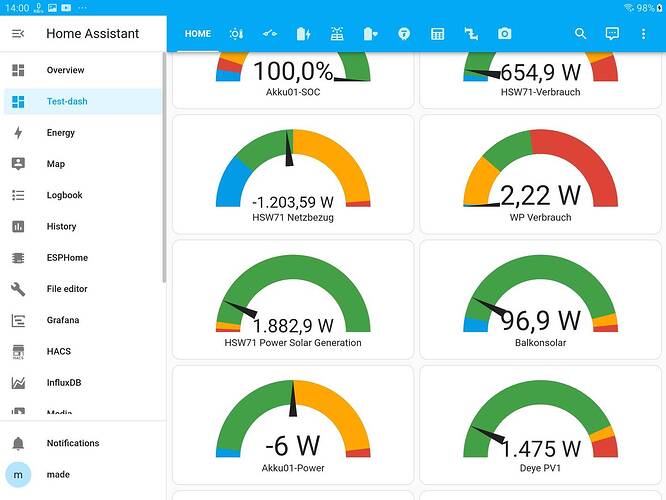The width and height of the screenshot is (666, 500).
Task: Open the battery heart tab
Action: click(370, 34)
